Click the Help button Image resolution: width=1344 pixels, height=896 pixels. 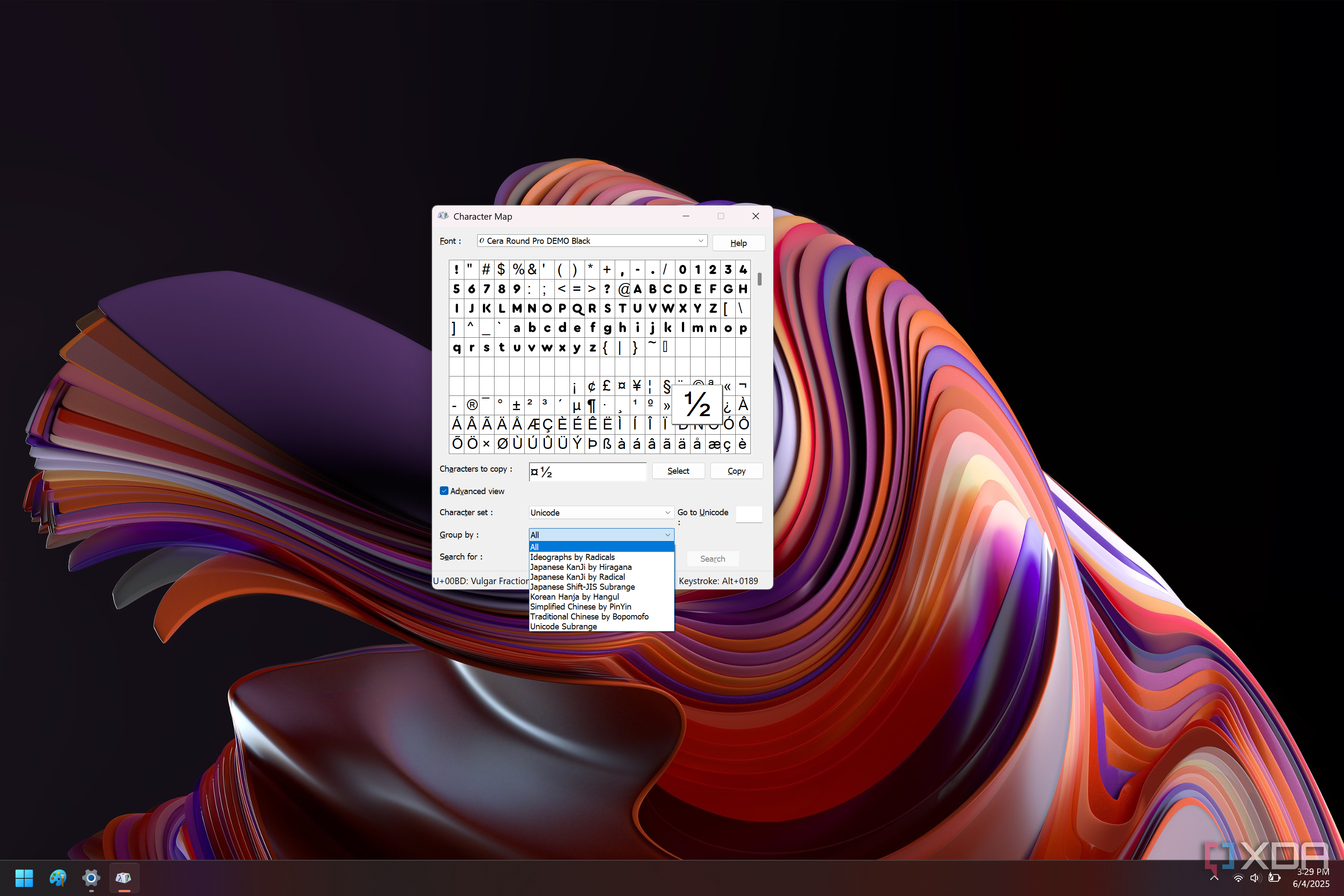click(738, 243)
